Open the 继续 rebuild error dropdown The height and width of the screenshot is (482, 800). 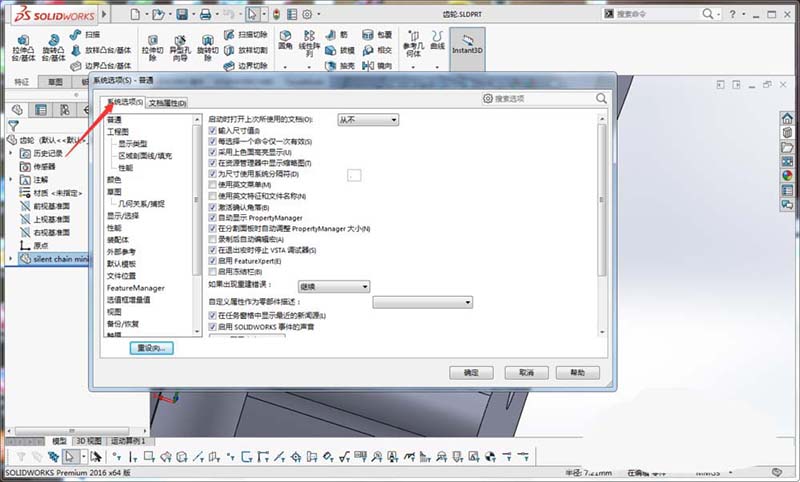(334, 287)
